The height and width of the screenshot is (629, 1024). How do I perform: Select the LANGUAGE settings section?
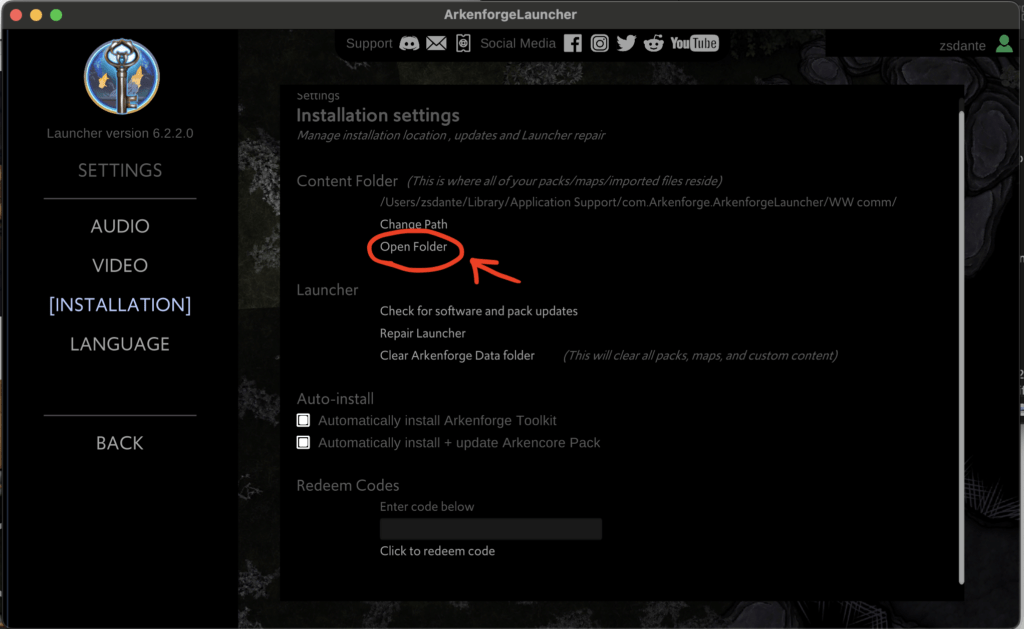(x=120, y=344)
